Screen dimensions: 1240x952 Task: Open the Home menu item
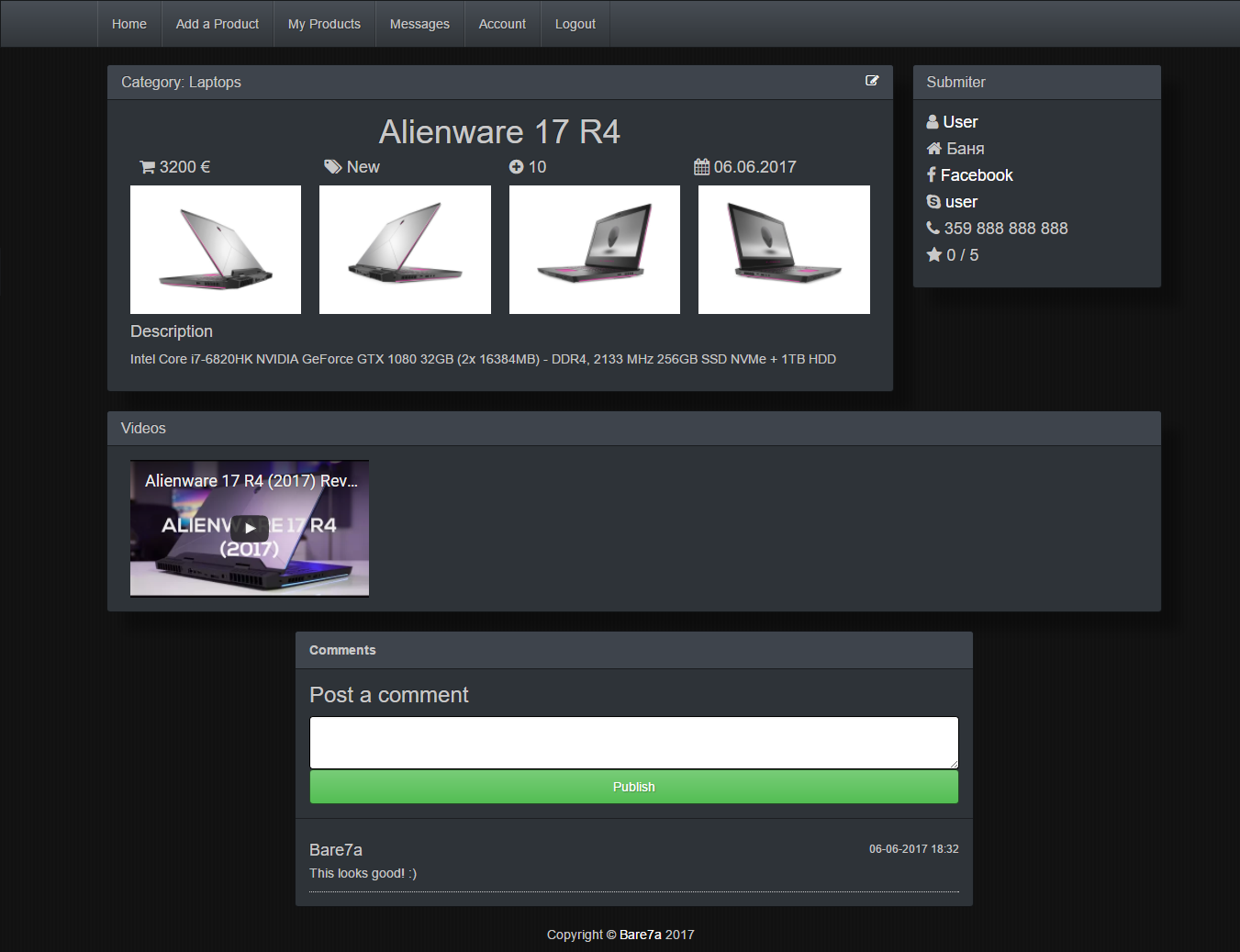129,24
